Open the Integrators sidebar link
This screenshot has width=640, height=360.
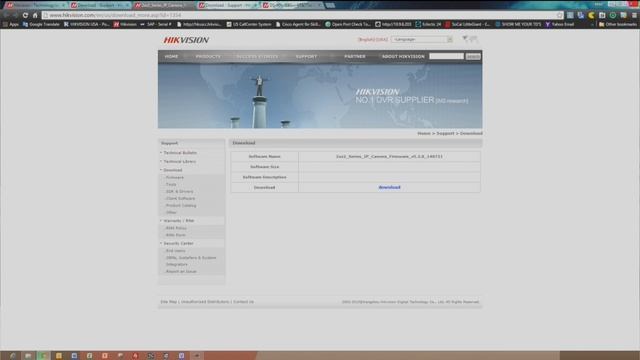click(x=177, y=264)
